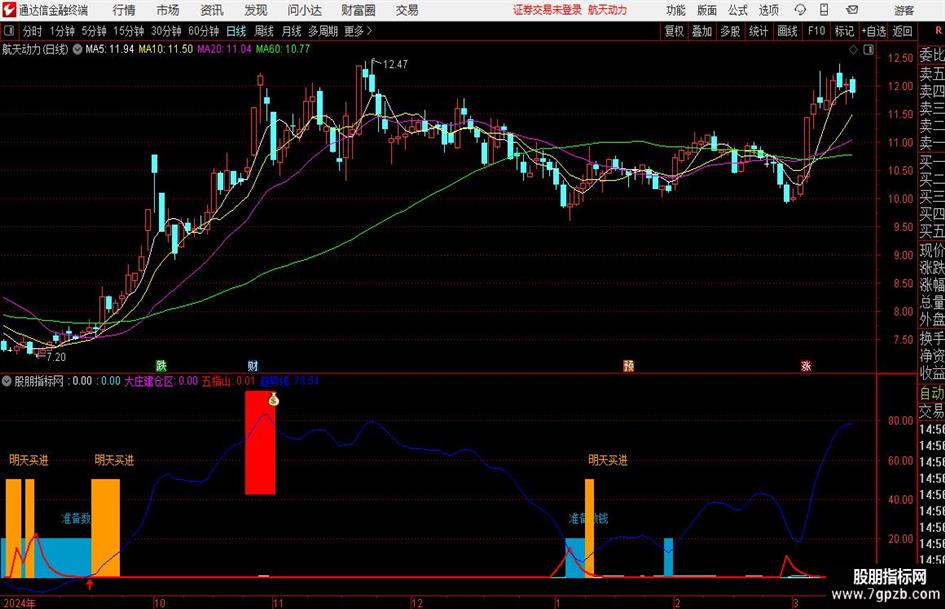Screen dimensions: 945x609
Task: Click the 多股 multi-stock button
Action: [x=730, y=31]
